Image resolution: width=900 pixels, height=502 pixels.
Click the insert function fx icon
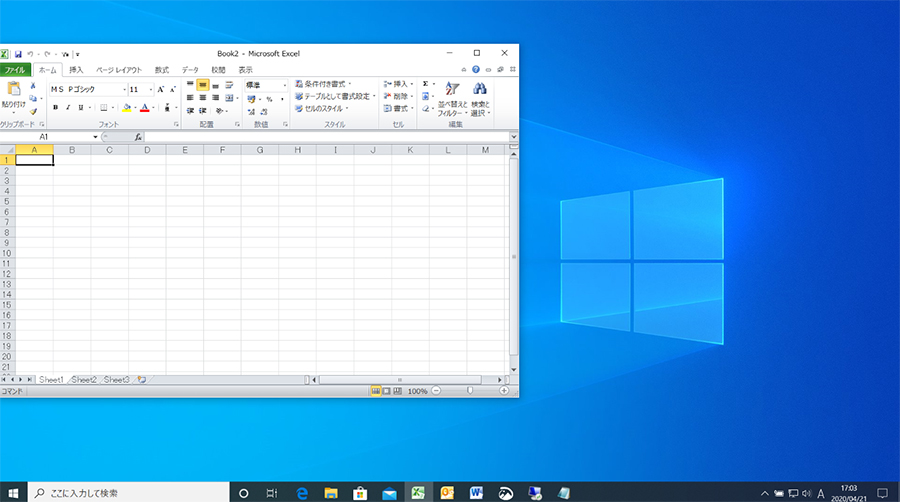(x=138, y=136)
